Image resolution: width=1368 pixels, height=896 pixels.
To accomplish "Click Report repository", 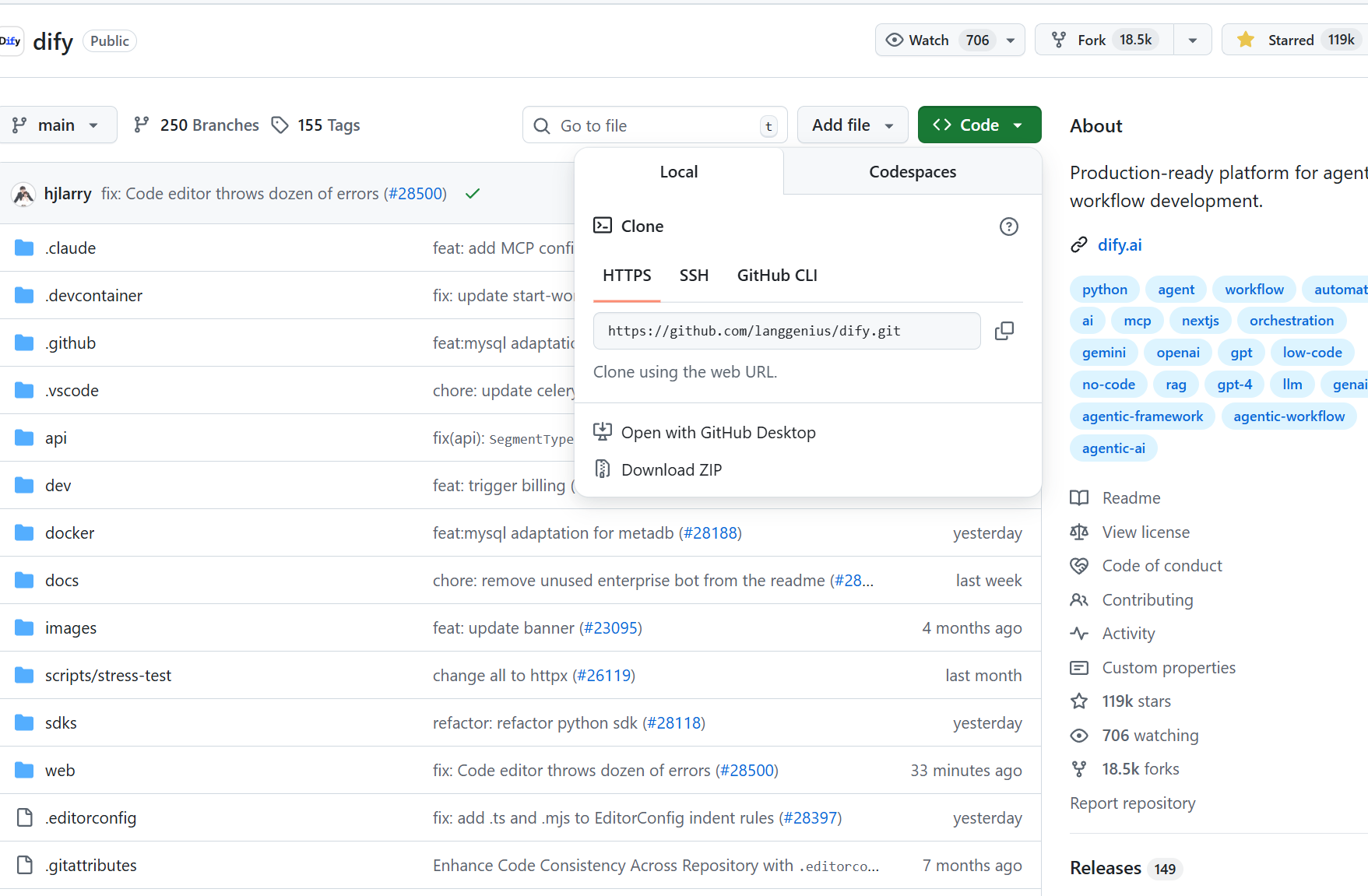I will tap(1132, 803).
